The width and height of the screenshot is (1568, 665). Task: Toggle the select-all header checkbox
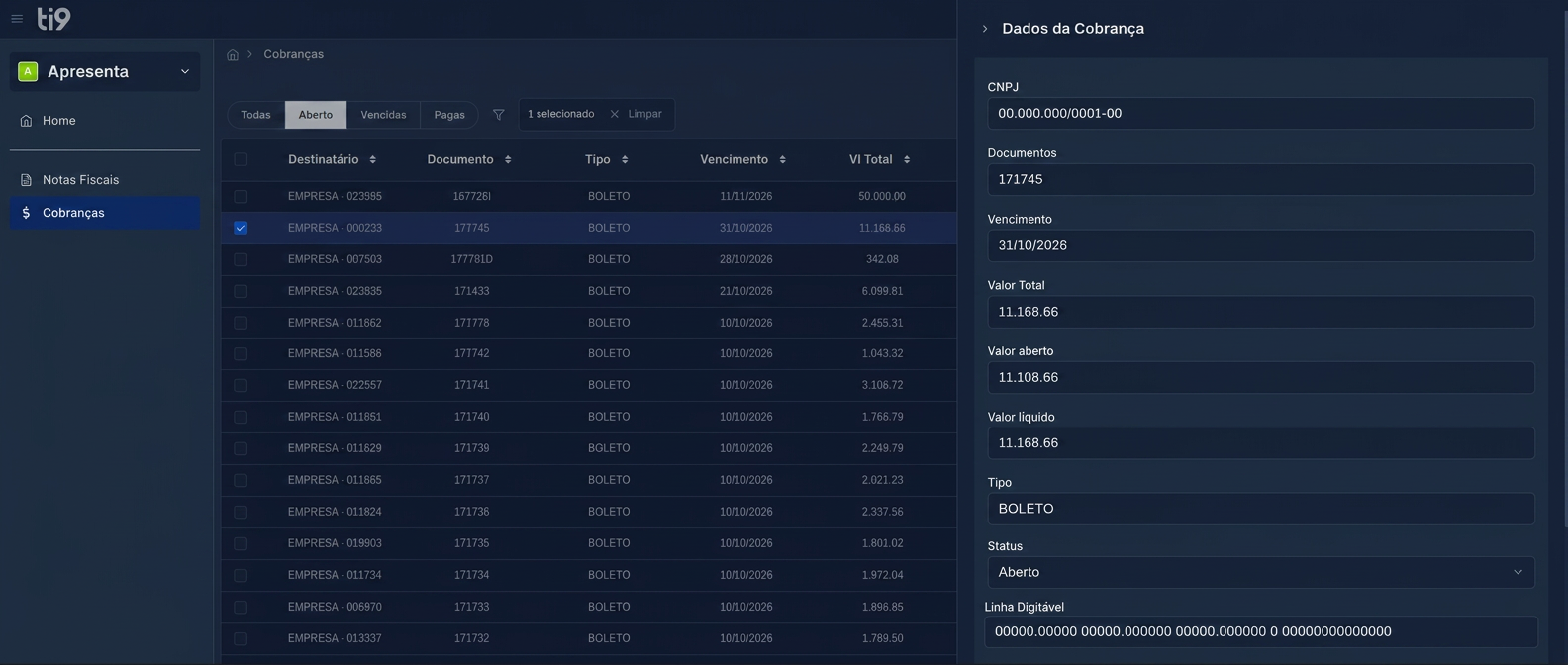(241, 159)
